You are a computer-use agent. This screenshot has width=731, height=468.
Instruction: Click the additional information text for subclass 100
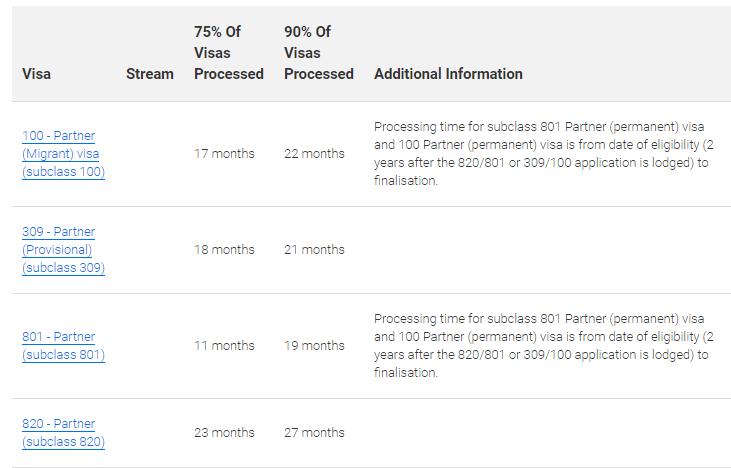point(544,154)
